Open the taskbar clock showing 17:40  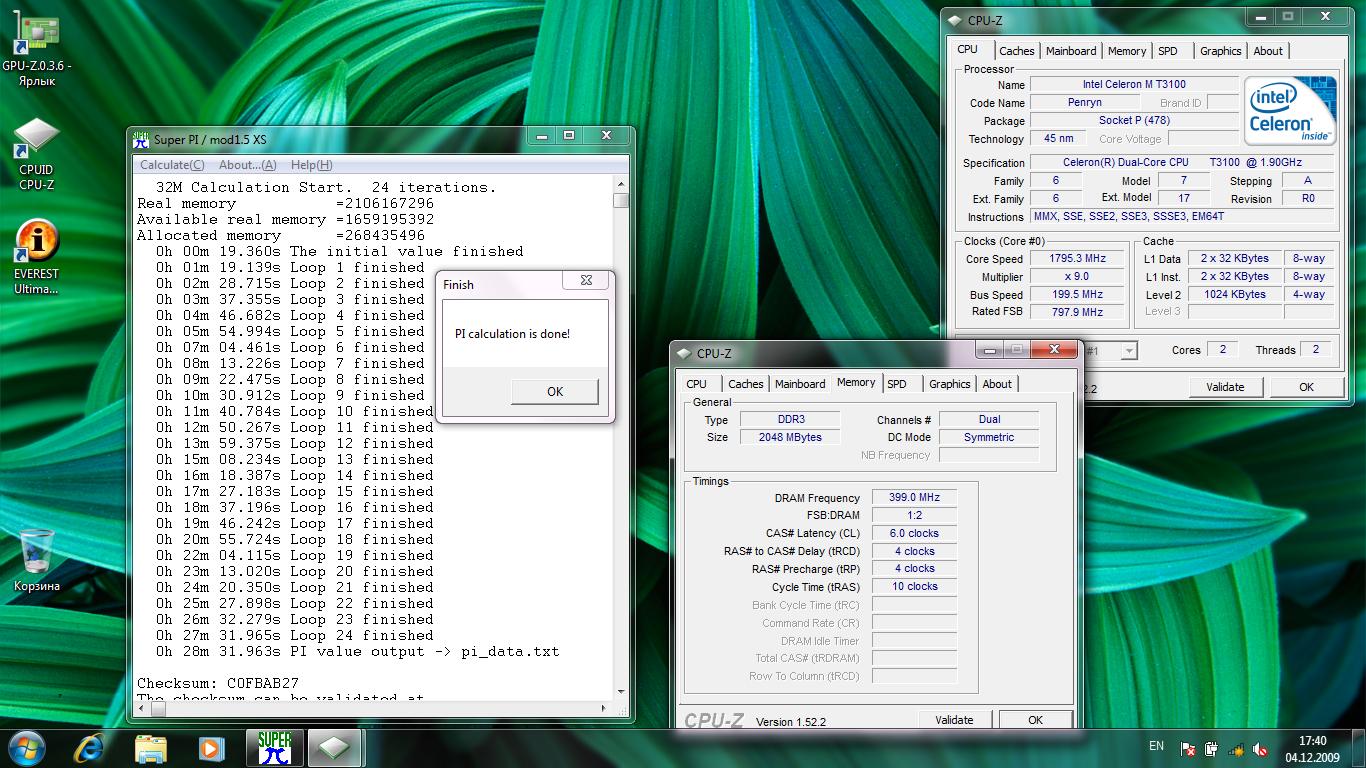point(1312,749)
